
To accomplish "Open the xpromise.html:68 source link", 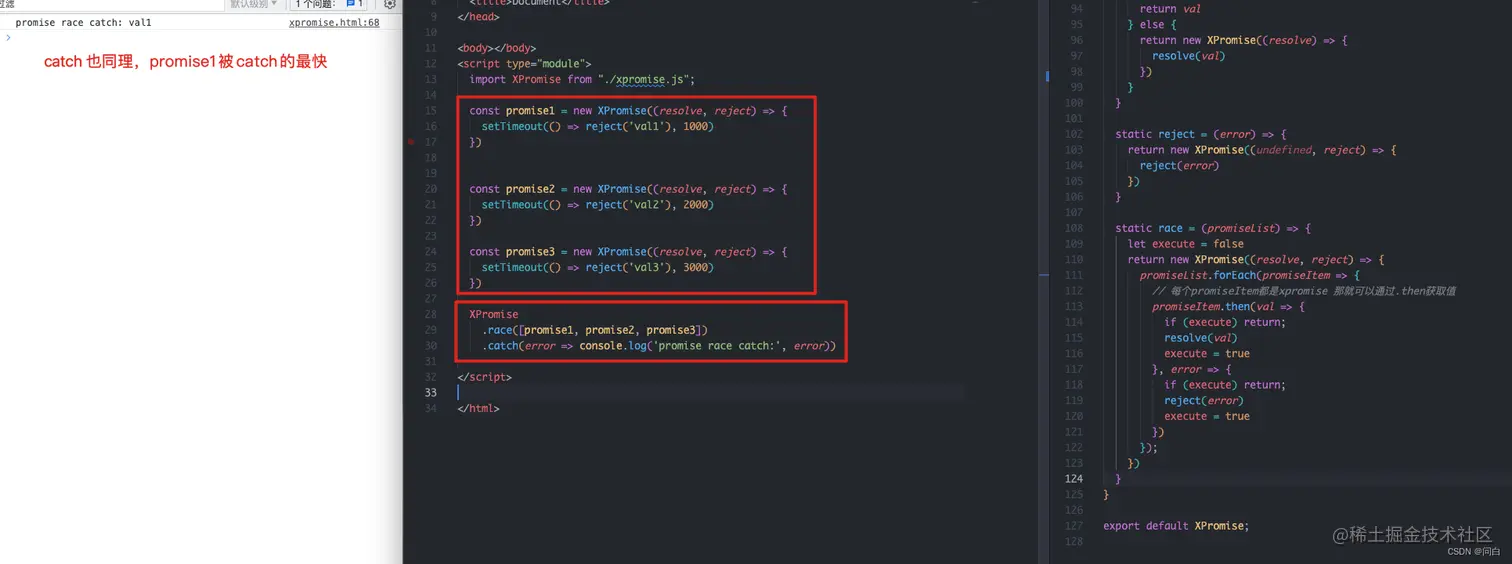I will (334, 22).
